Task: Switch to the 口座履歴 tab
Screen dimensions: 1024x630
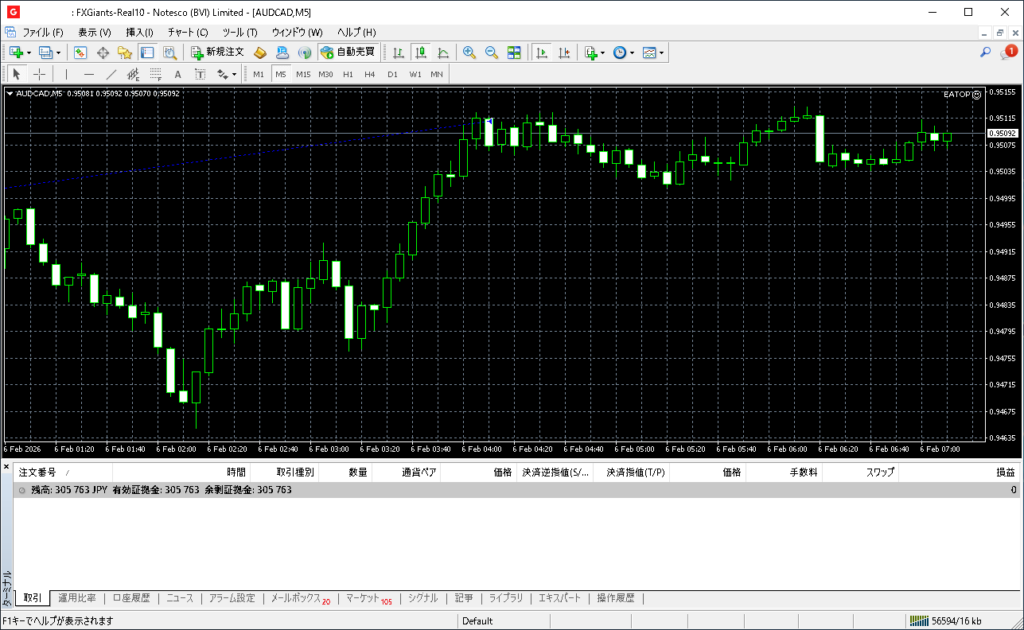Action: pos(131,598)
